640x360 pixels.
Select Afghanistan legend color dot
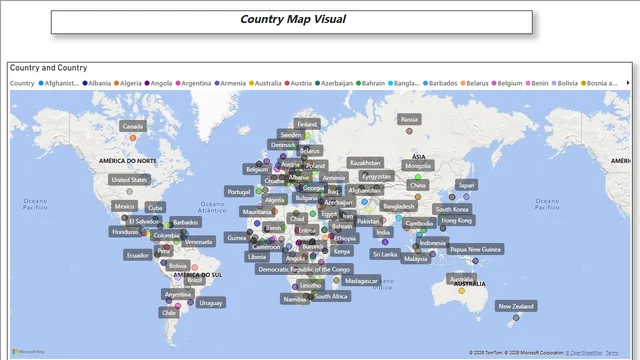pos(41,83)
